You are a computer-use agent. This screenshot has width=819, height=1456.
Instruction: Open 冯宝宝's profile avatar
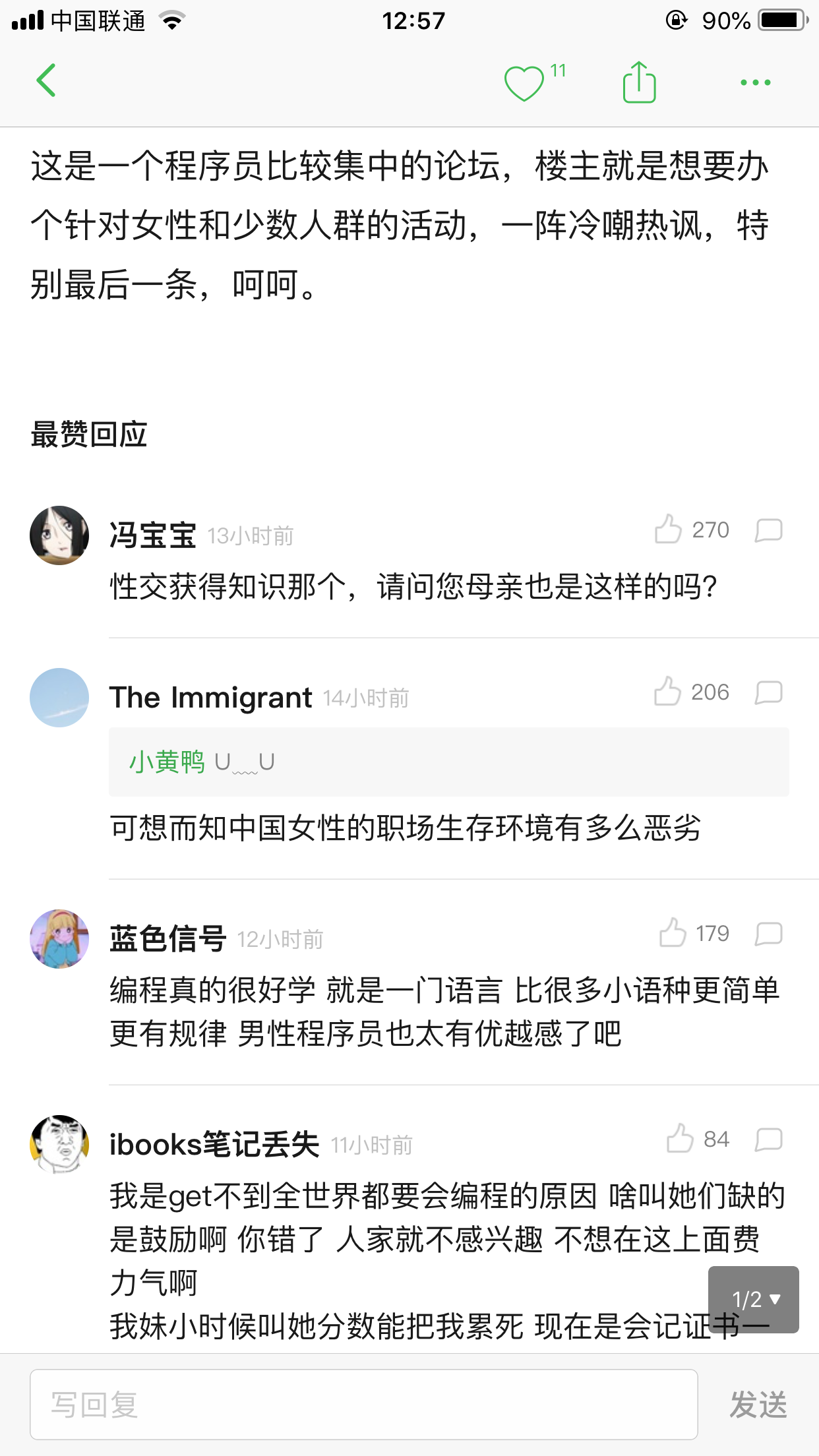[x=59, y=535]
